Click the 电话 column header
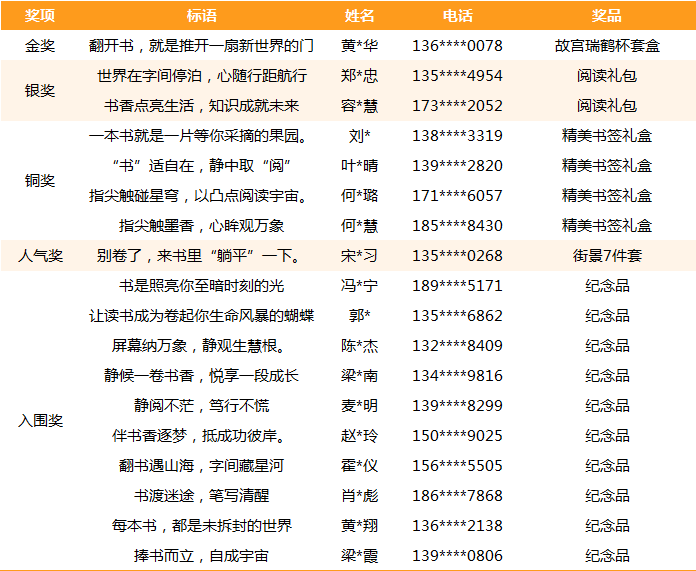 (458, 16)
